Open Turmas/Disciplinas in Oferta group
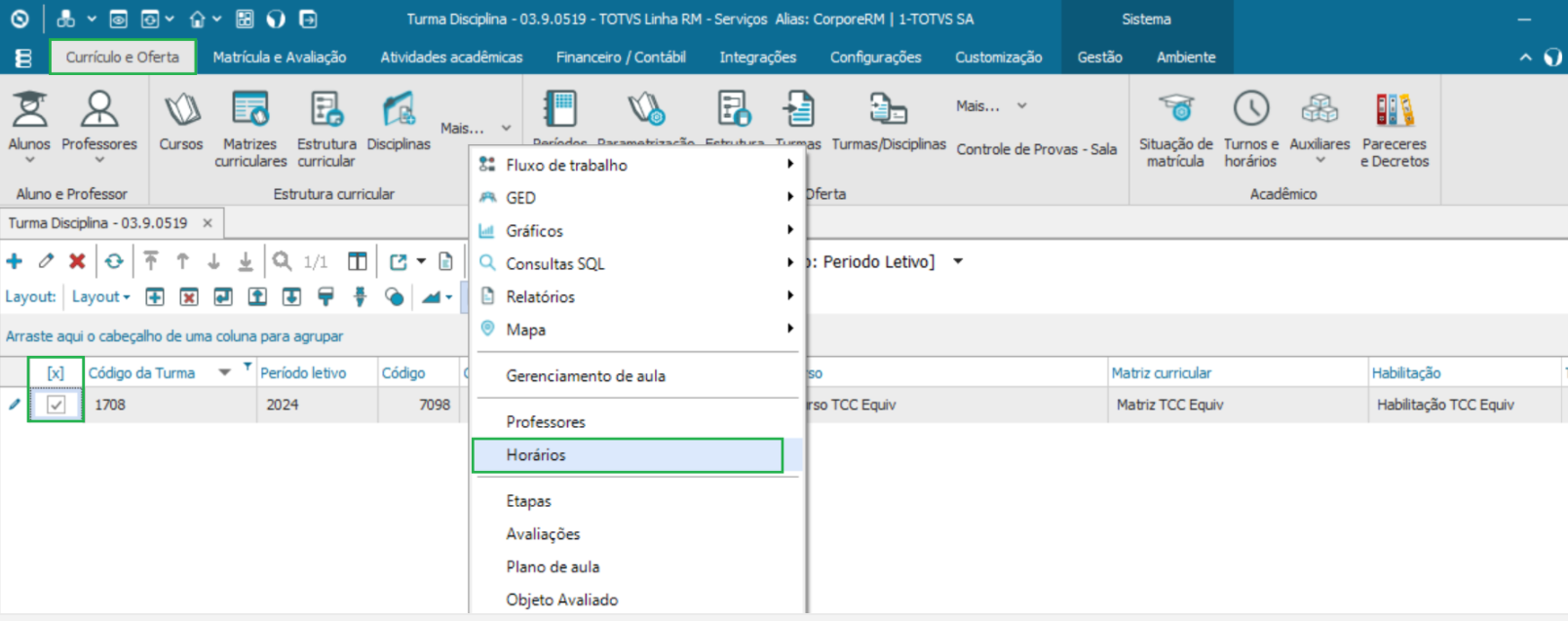 click(889, 122)
